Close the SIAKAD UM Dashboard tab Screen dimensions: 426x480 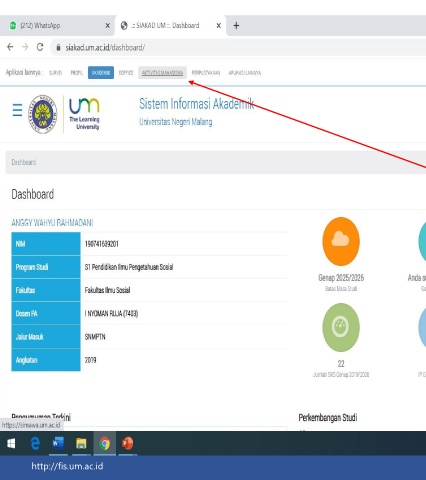click(219, 26)
